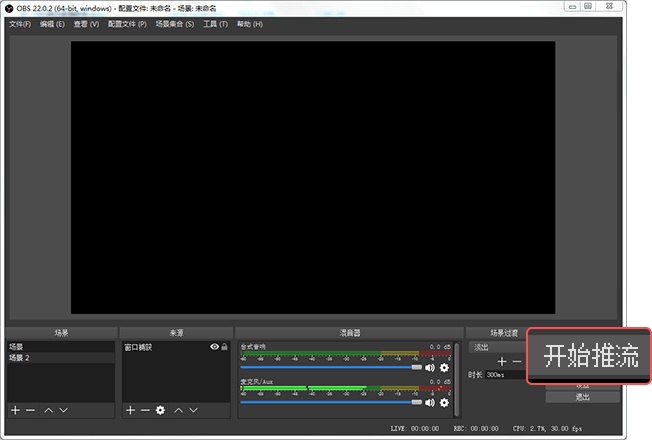Add a new source with plus icon
The image size is (652, 440).
click(x=131, y=410)
